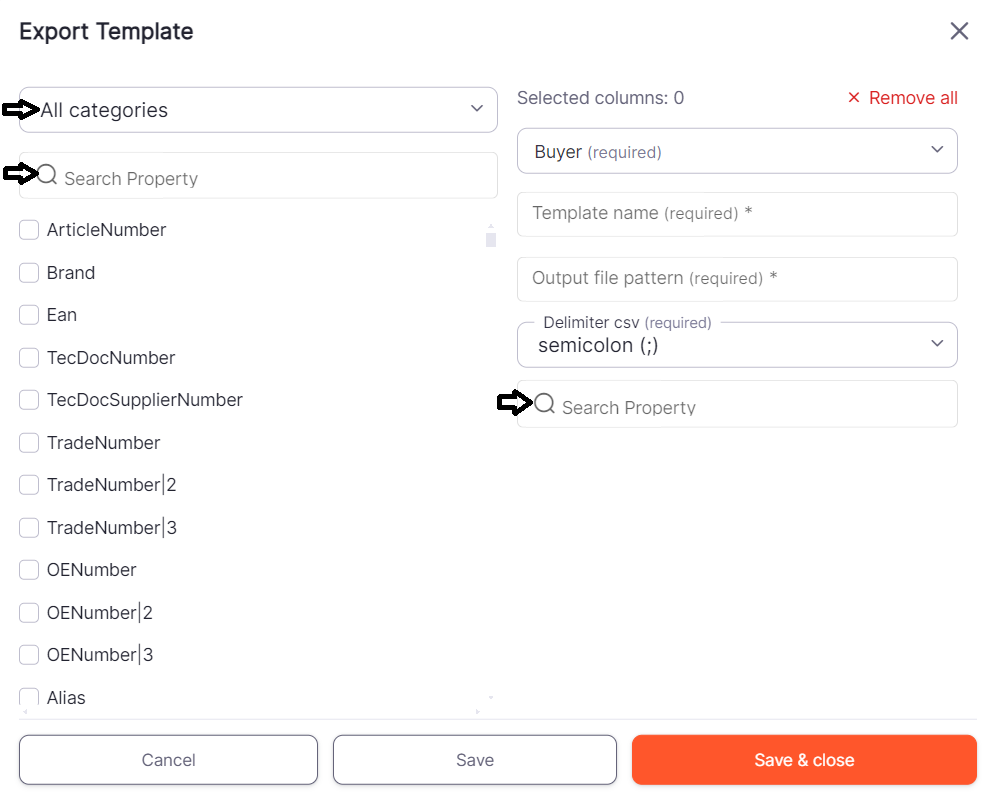Image resolution: width=990 pixels, height=801 pixels.
Task: Focus the Template name input field
Action: pyautogui.click(x=737, y=214)
